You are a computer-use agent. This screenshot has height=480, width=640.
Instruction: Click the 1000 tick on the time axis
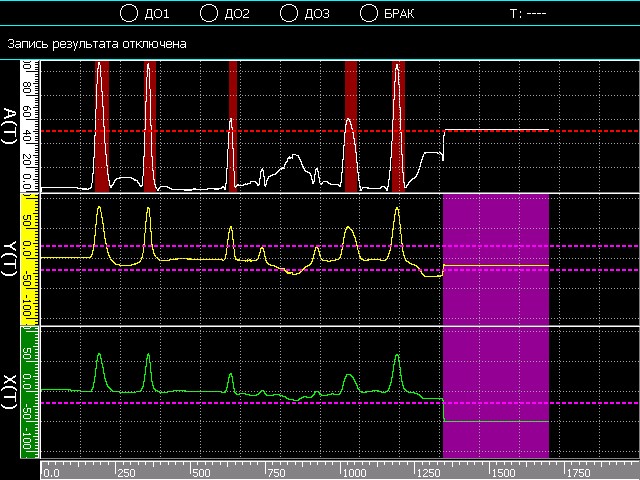coord(353,471)
